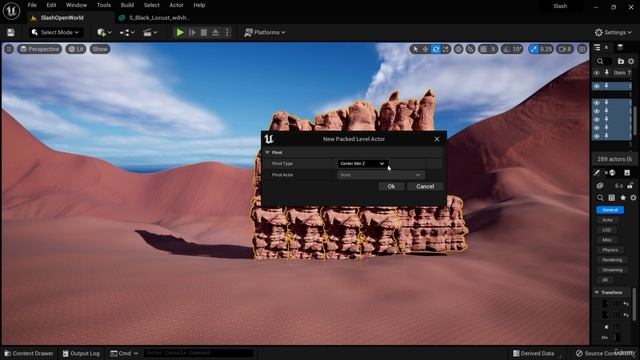Activate the Scale tool in the viewport
The width and height of the screenshot is (640, 360).
click(446, 49)
